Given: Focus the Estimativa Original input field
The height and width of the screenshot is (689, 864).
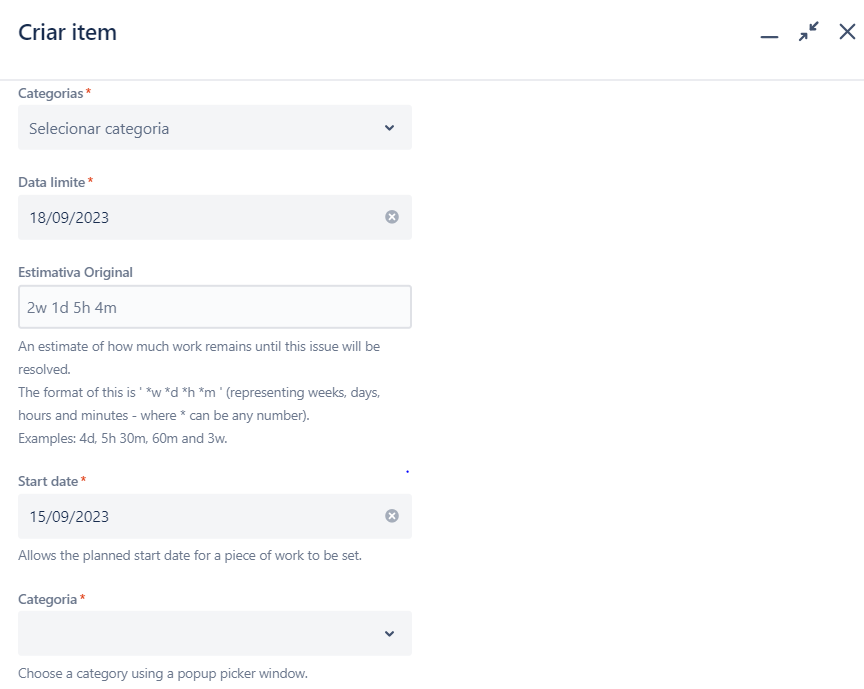Looking at the screenshot, I should [214, 307].
